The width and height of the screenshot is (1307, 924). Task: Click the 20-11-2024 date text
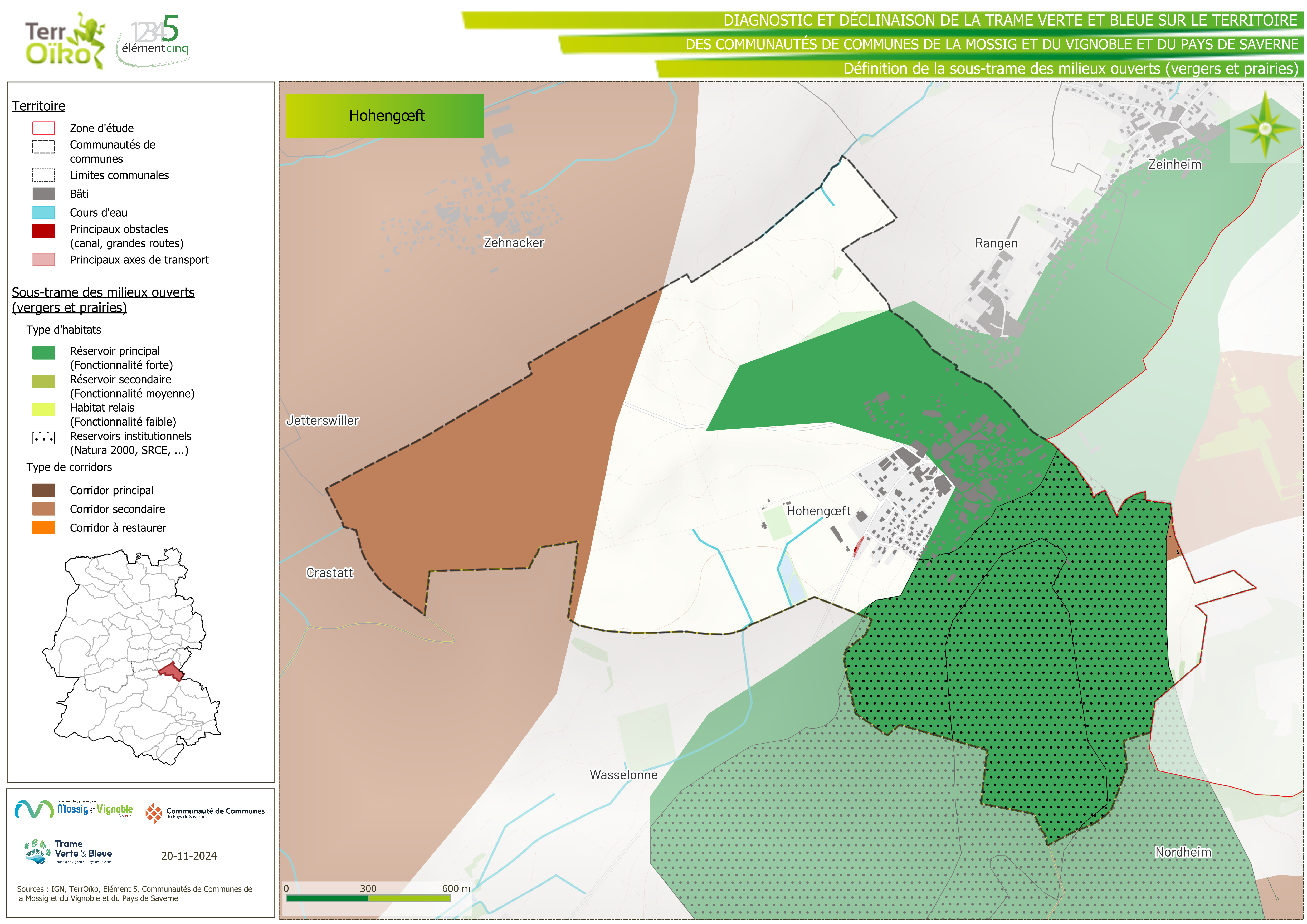pyautogui.click(x=188, y=856)
